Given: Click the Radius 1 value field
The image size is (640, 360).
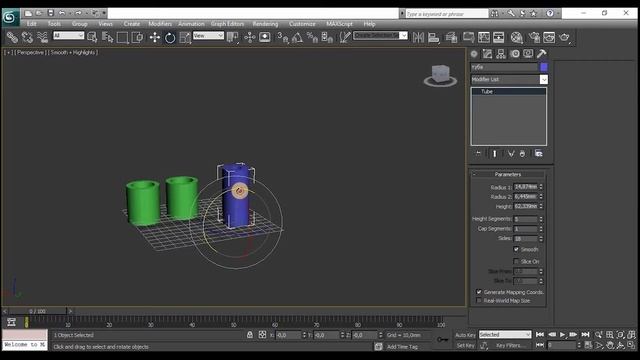Looking at the screenshot, I should [526, 187].
